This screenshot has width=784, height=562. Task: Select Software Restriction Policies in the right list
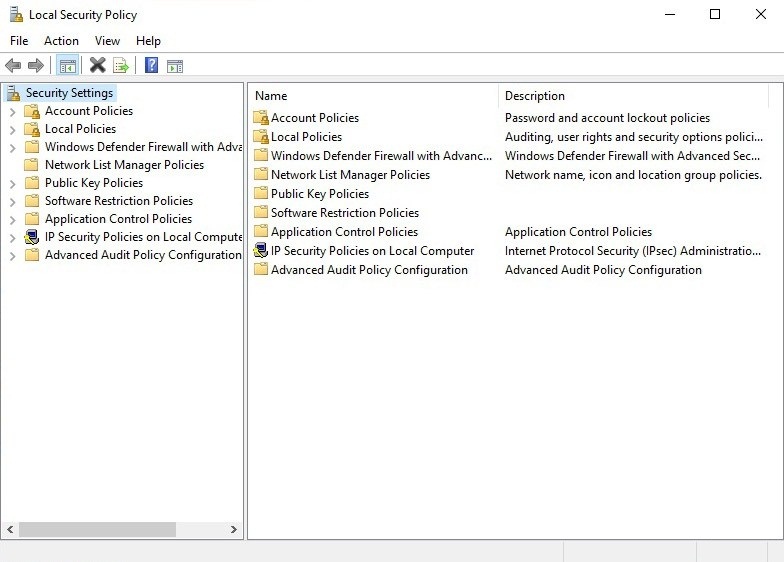click(344, 213)
